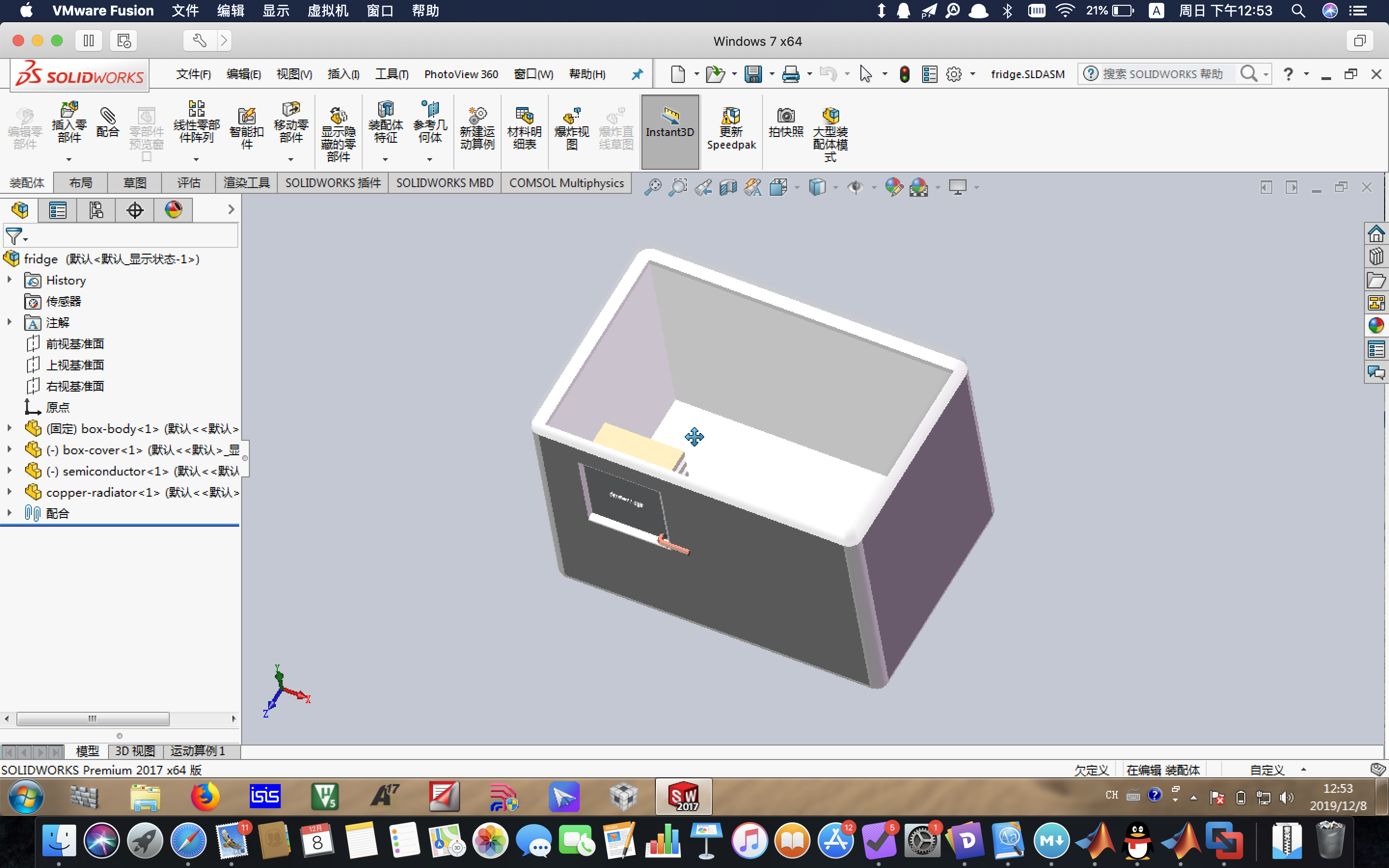Switch to the 评估 (Evaluate) tab
Image resolution: width=1389 pixels, height=868 pixels.
pyautogui.click(x=188, y=183)
